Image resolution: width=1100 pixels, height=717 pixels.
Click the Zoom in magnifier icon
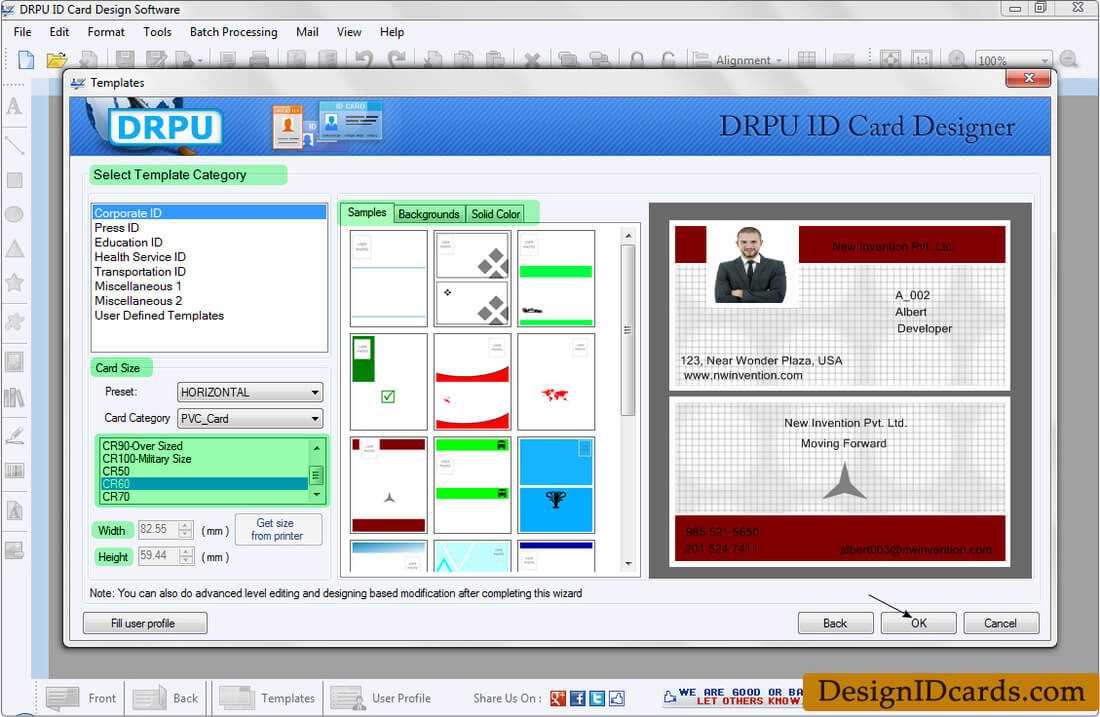point(958,60)
